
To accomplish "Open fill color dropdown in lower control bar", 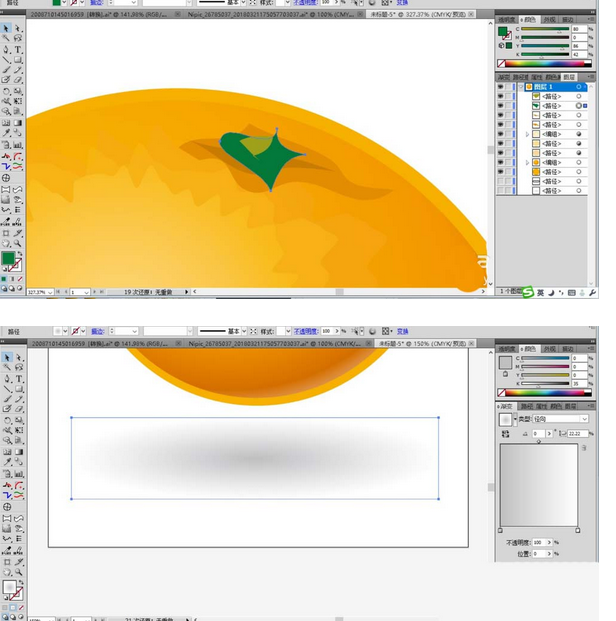I will click(x=65, y=331).
